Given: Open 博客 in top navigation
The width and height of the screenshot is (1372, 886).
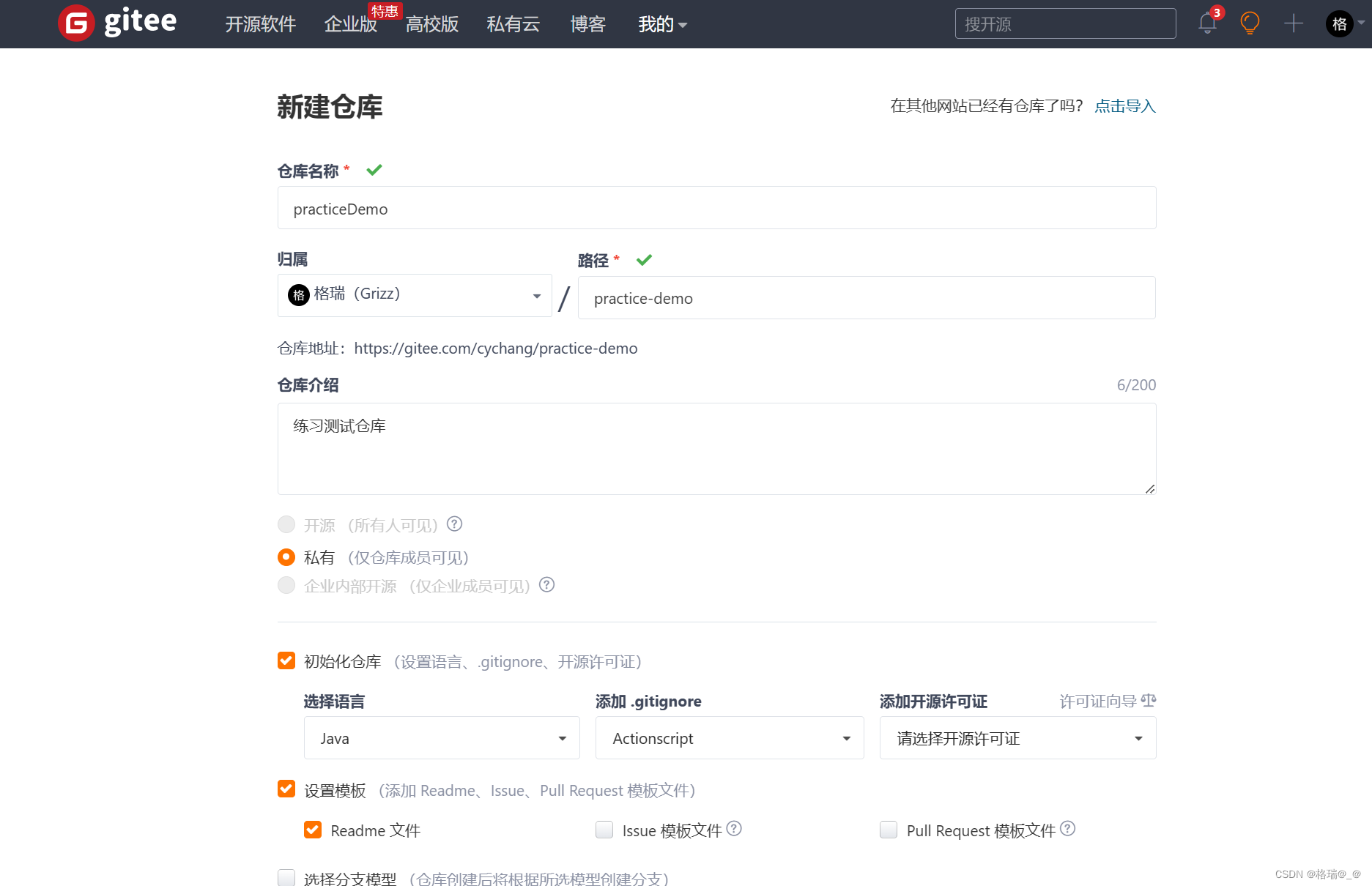Looking at the screenshot, I should (588, 24).
